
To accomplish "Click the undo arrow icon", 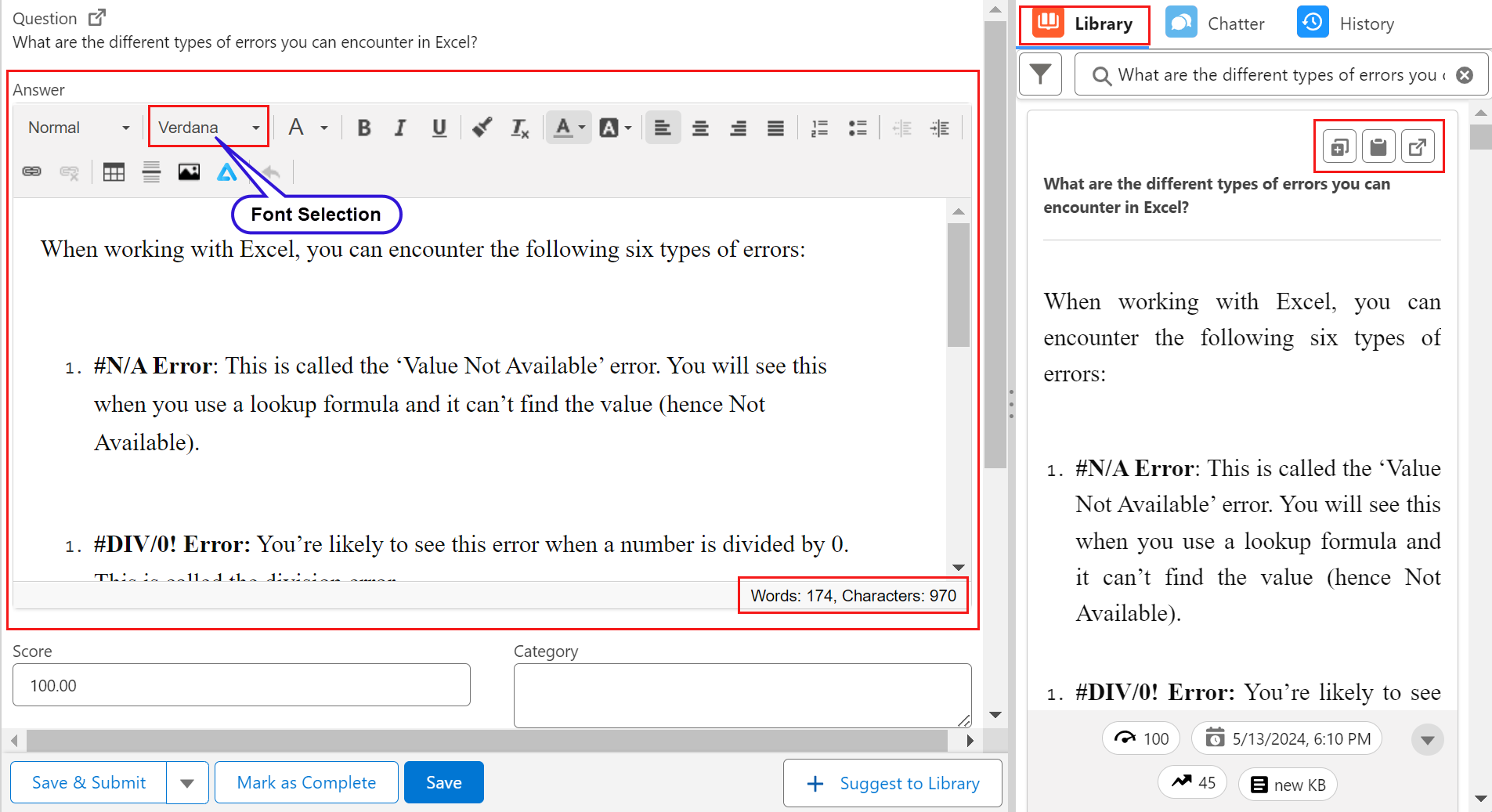I will pos(270,171).
